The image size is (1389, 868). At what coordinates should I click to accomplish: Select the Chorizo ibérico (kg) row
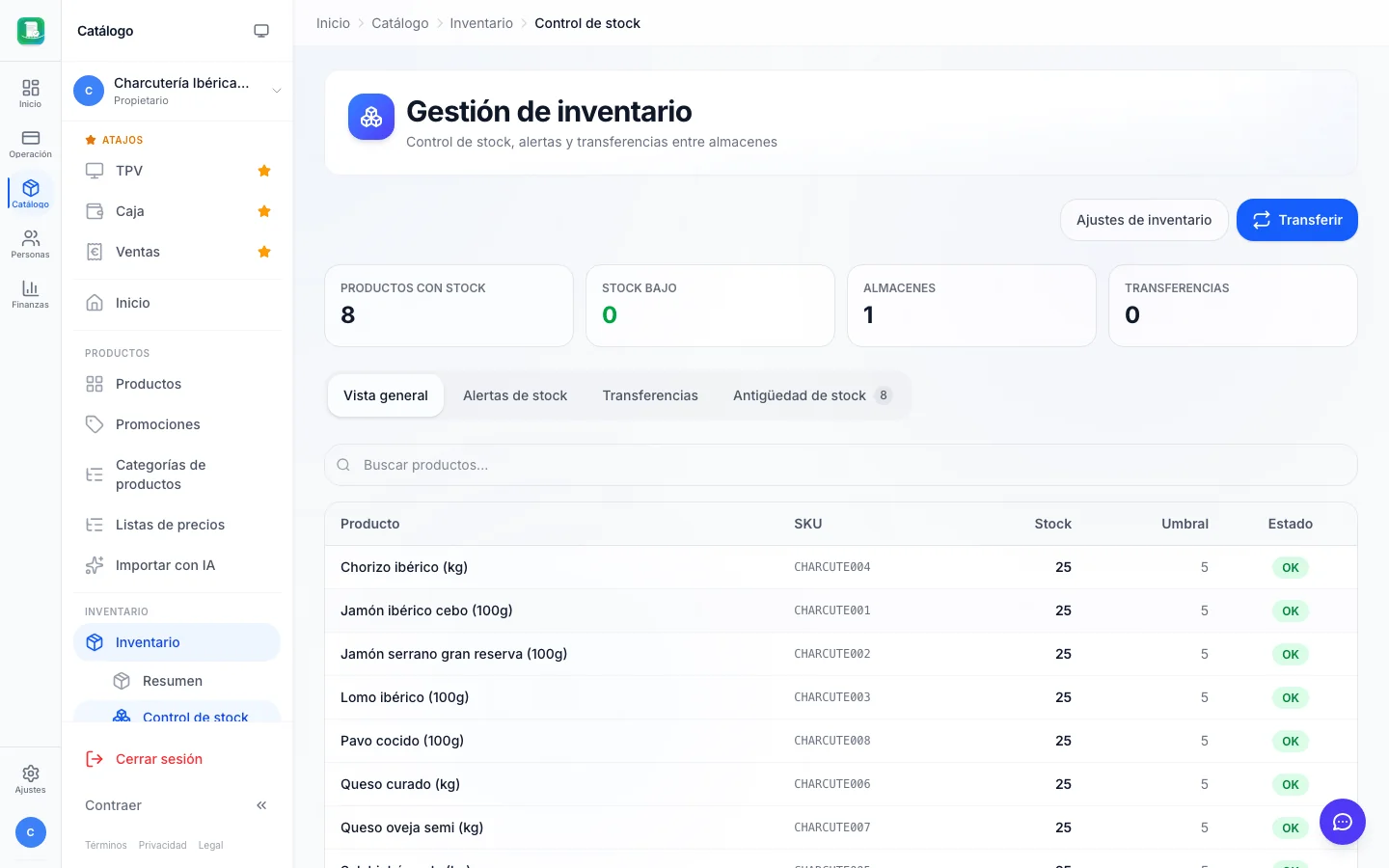click(x=841, y=567)
